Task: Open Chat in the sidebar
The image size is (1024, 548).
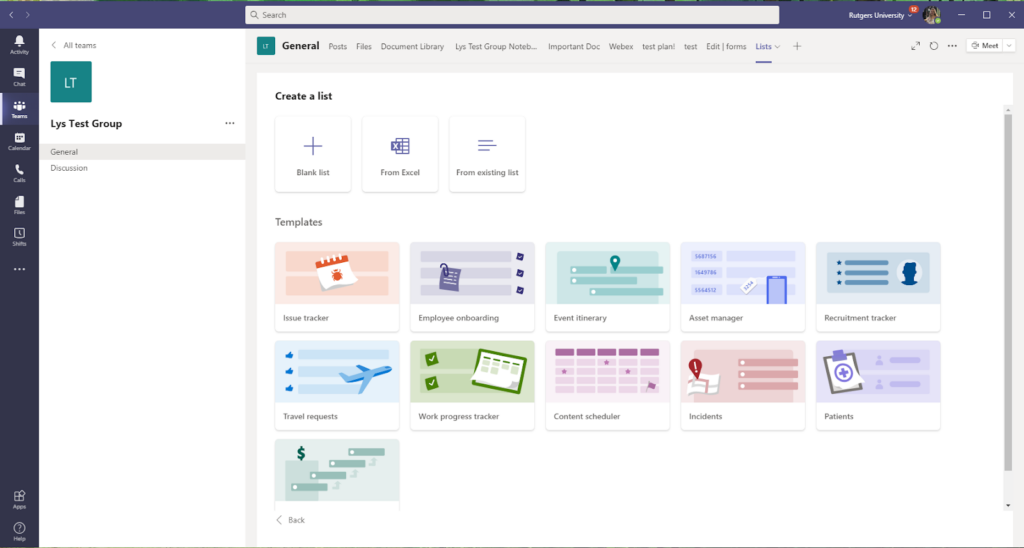Action: tap(19, 76)
